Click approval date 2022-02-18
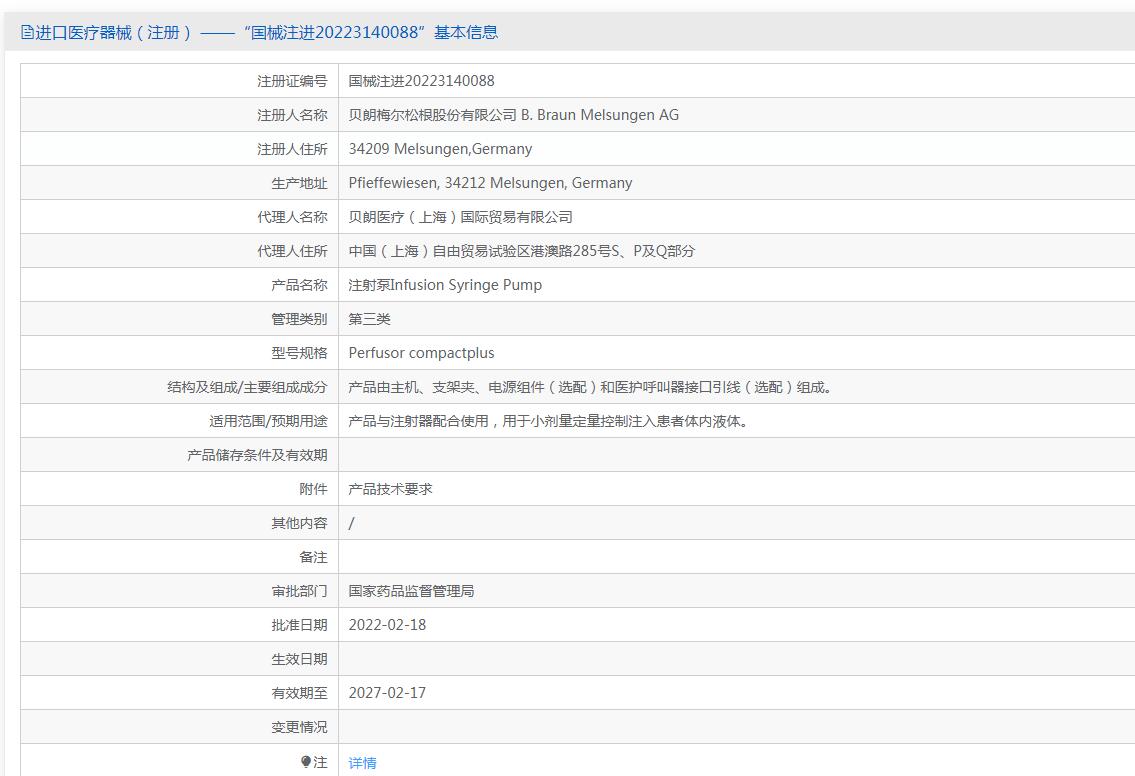Image resolution: width=1135 pixels, height=776 pixels. pos(387,625)
